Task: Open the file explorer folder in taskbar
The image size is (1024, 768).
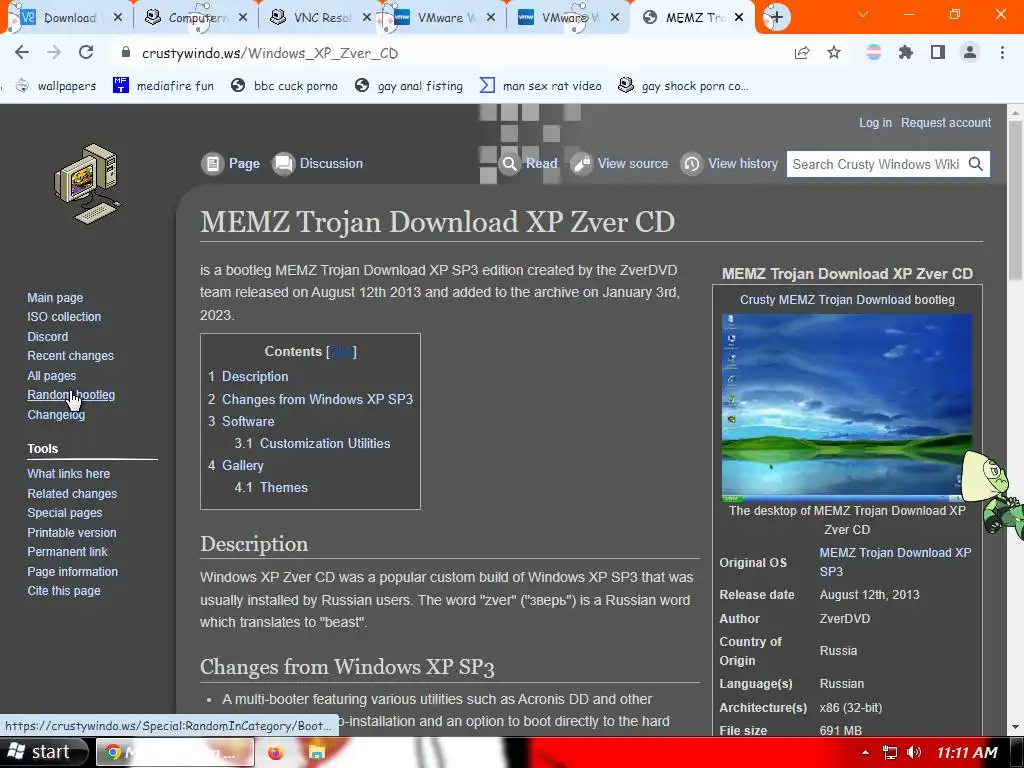Action: pos(317,752)
